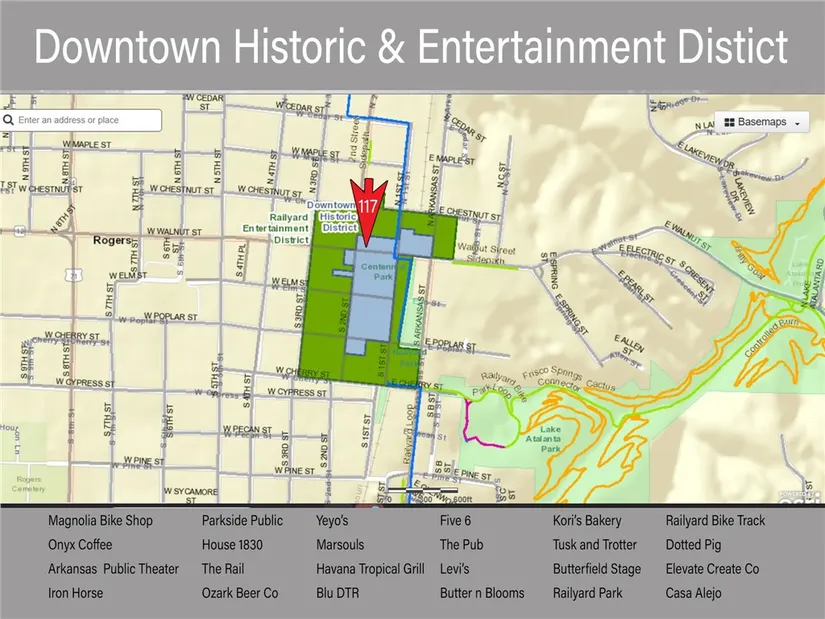Viewport: 825px width, 619px height.
Task: Select the Lake Atalanta Park label
Action: coord(551,437)
